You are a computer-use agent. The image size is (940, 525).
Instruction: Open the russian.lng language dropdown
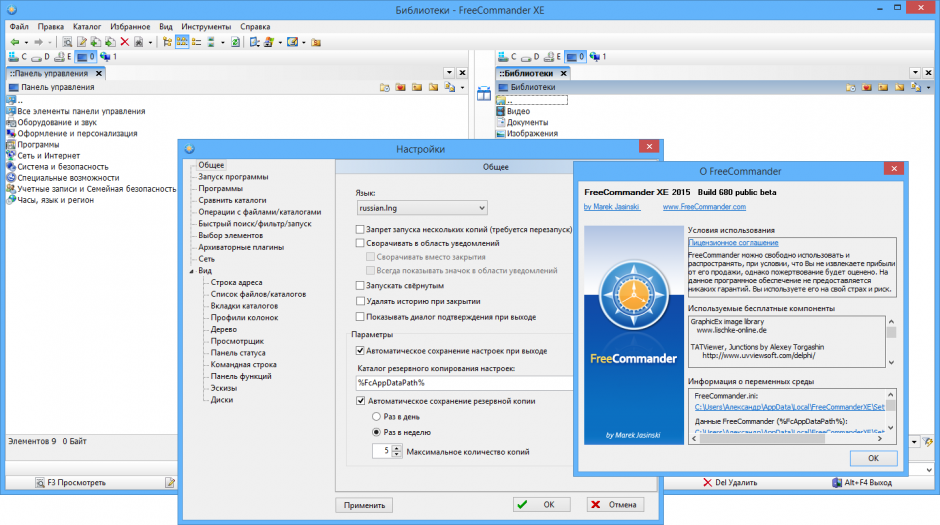(421, 208)
